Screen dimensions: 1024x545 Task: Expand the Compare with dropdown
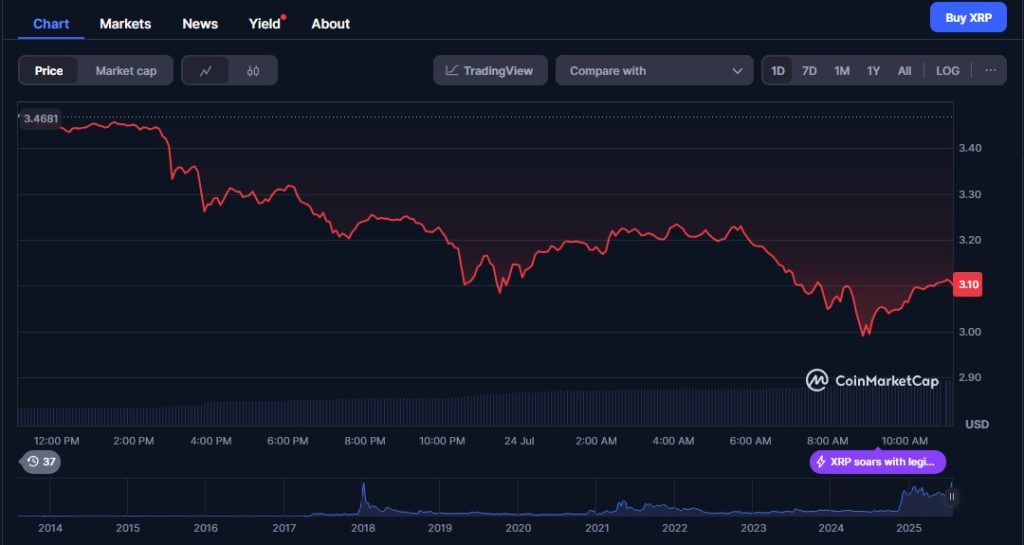click(655, 70)
